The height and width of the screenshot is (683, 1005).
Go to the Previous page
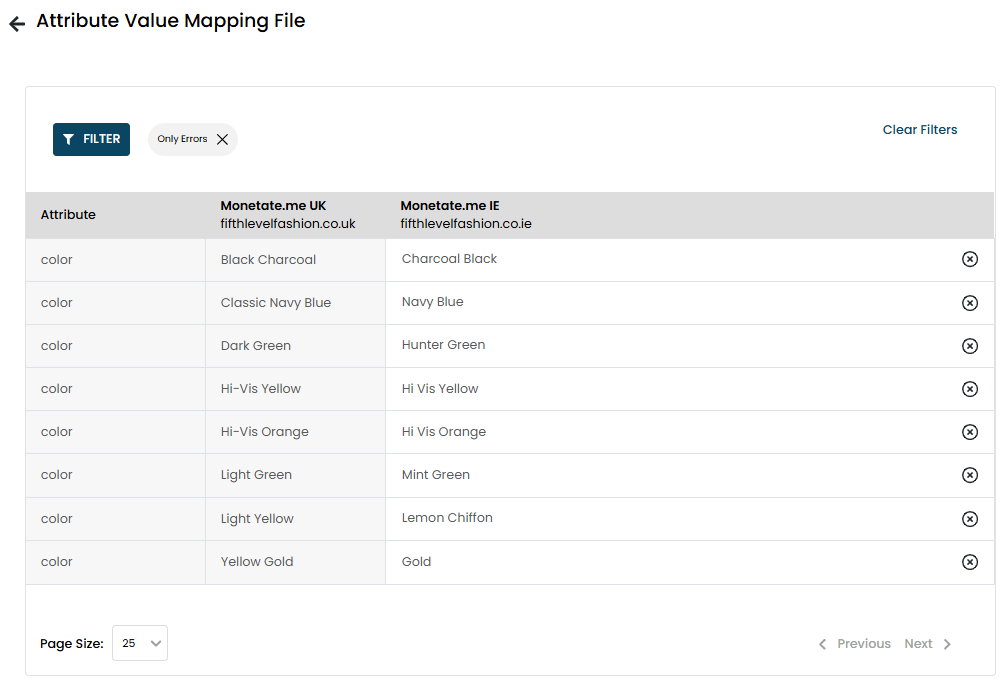[x=855, y=644]
